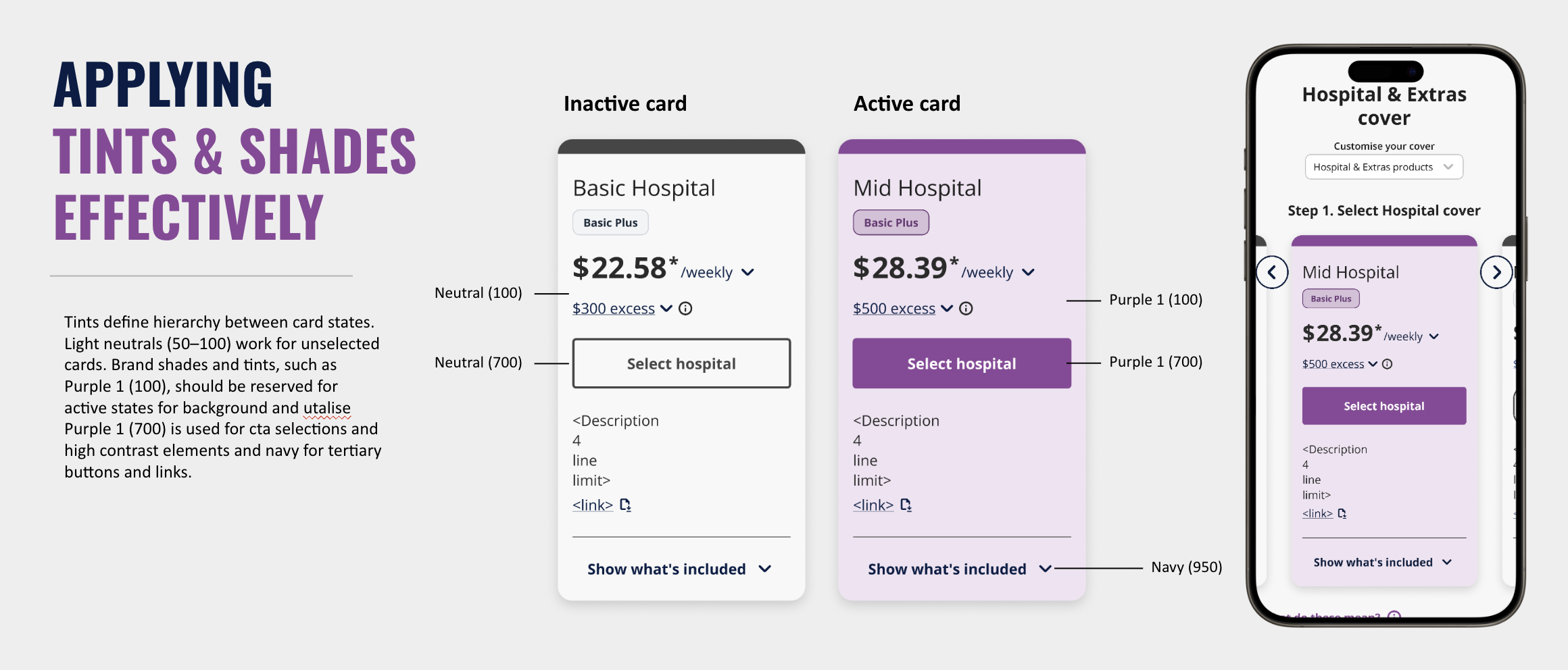This screenshot has height=670, width=1568.
Task: Click the info icon beside $300 excess
Action: (685, 309)
